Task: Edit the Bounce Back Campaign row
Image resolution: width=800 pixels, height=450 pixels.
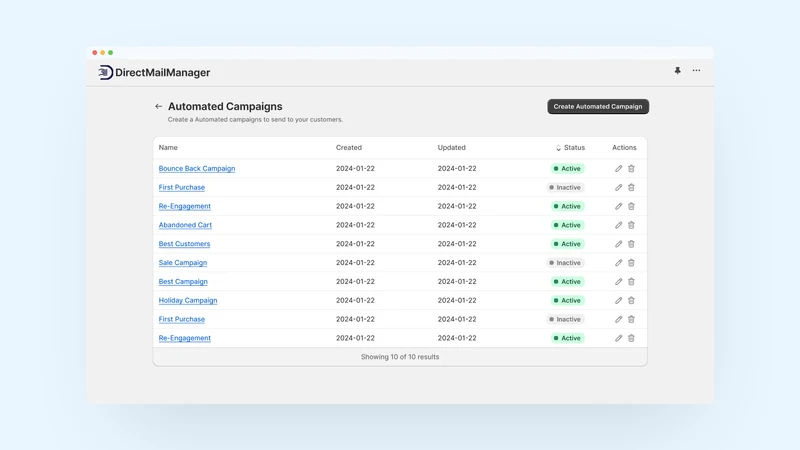Action: click(x=618, y=168)
